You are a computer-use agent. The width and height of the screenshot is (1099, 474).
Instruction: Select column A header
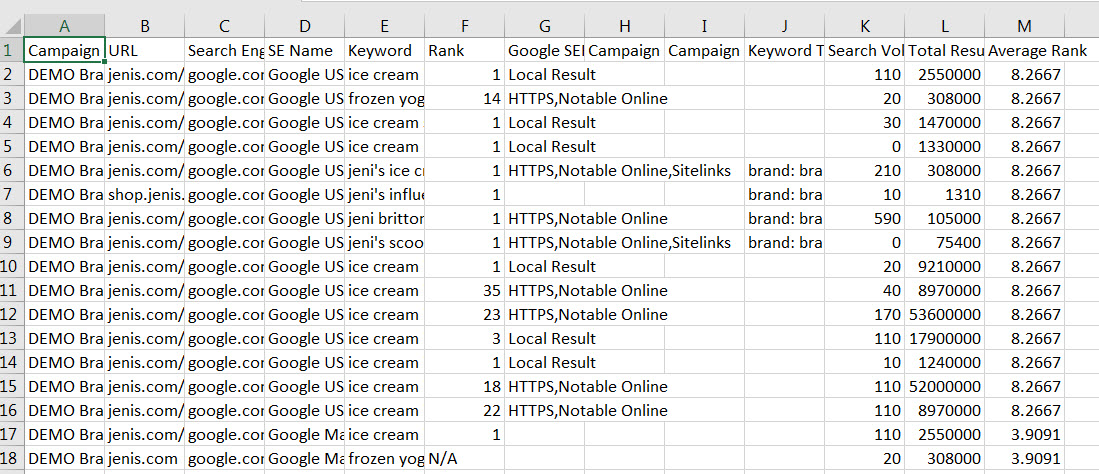[65, 27]
